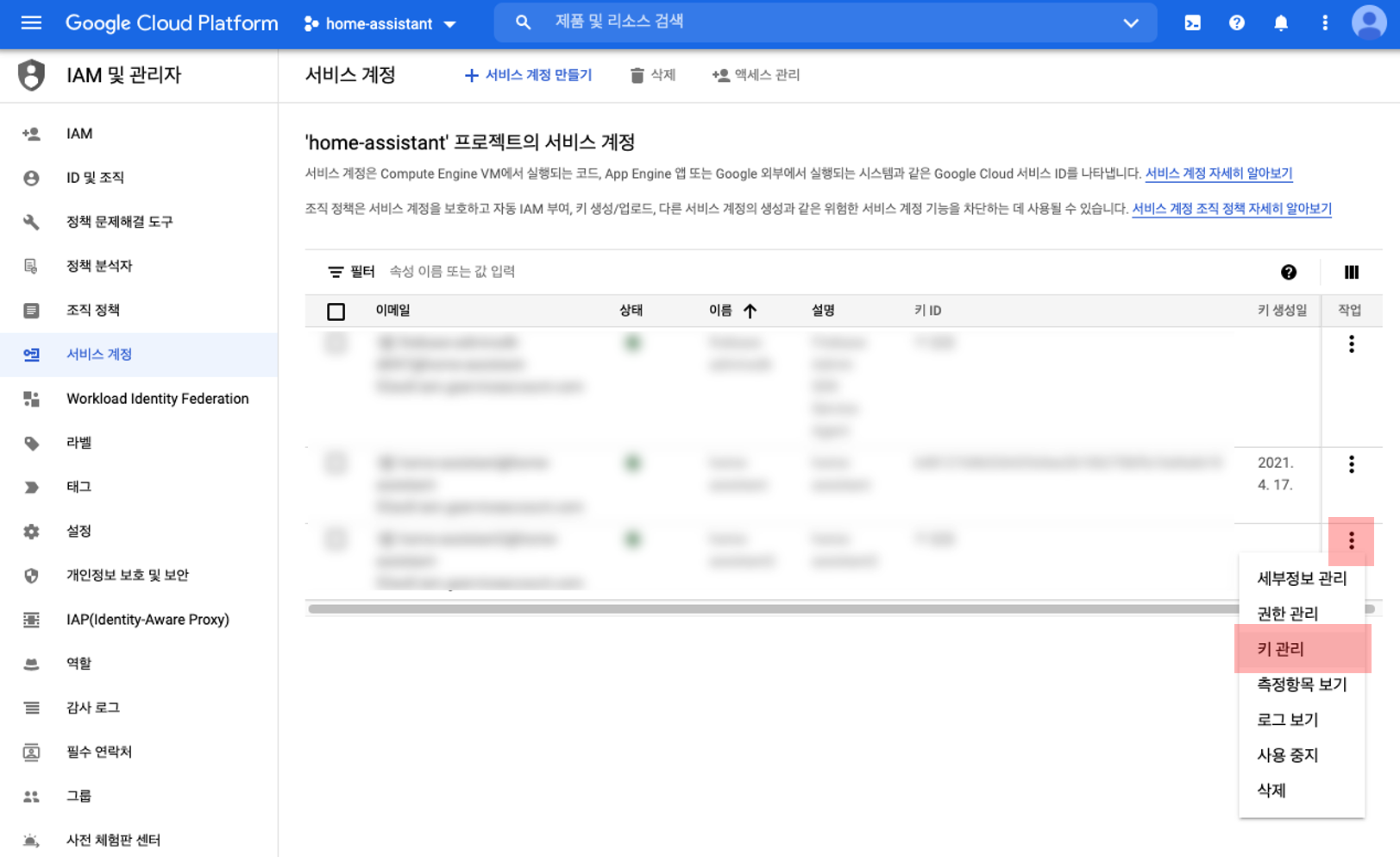Open 사전 체험판 센터
The height and width of the screenshot is (857, 1400).
click(139, 840)
